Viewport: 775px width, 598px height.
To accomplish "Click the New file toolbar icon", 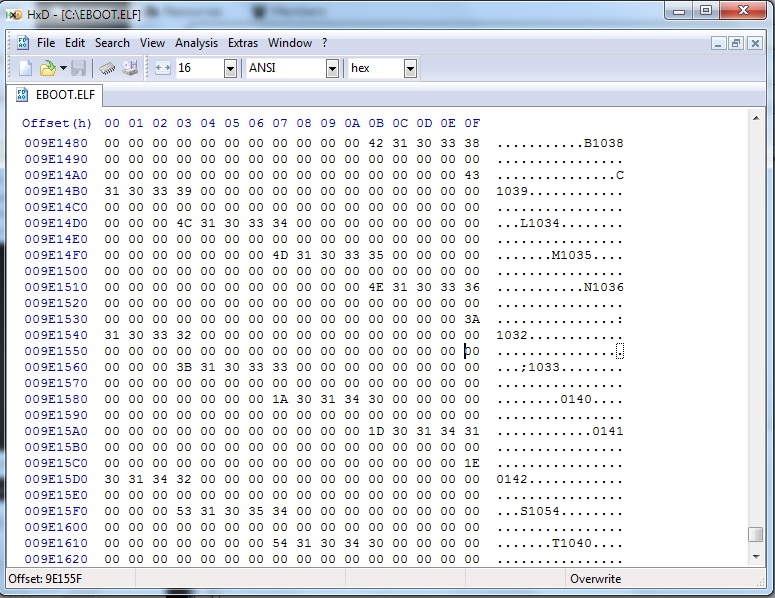I will tap(25, 68).
